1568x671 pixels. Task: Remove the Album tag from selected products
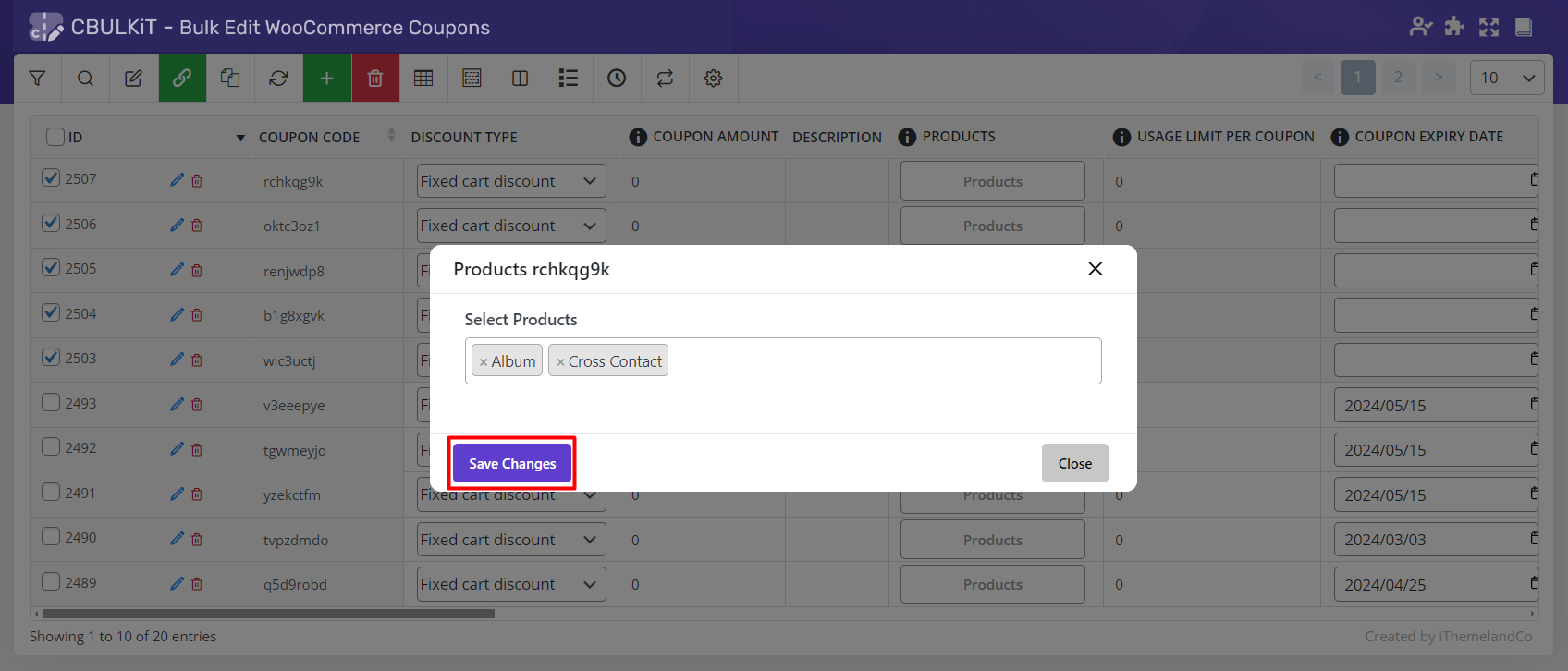click(x=484, y=362)
